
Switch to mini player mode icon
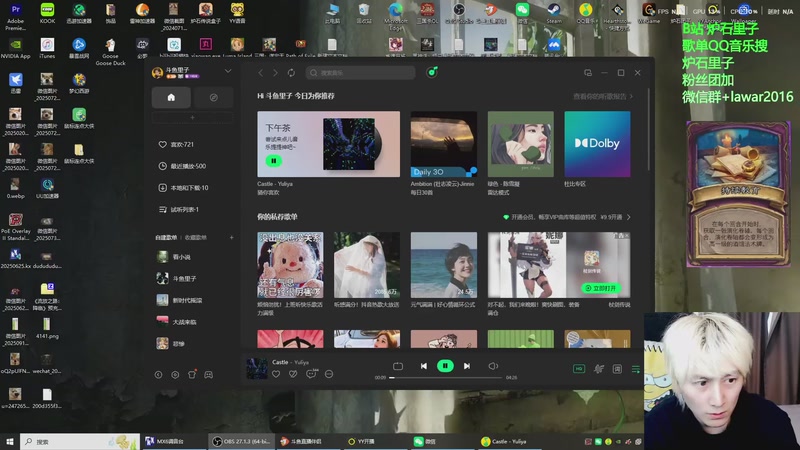588,73
